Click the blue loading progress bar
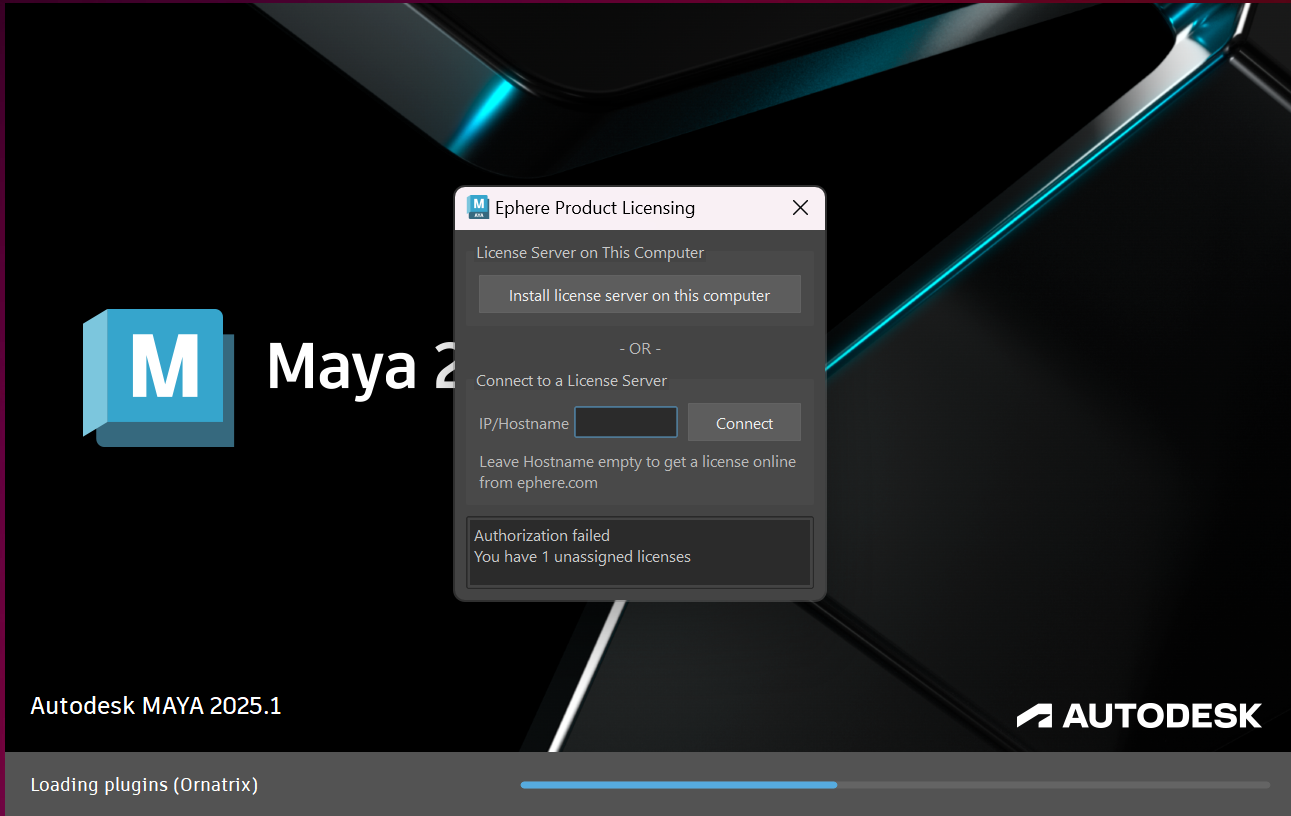 click(x=678, y=785)
